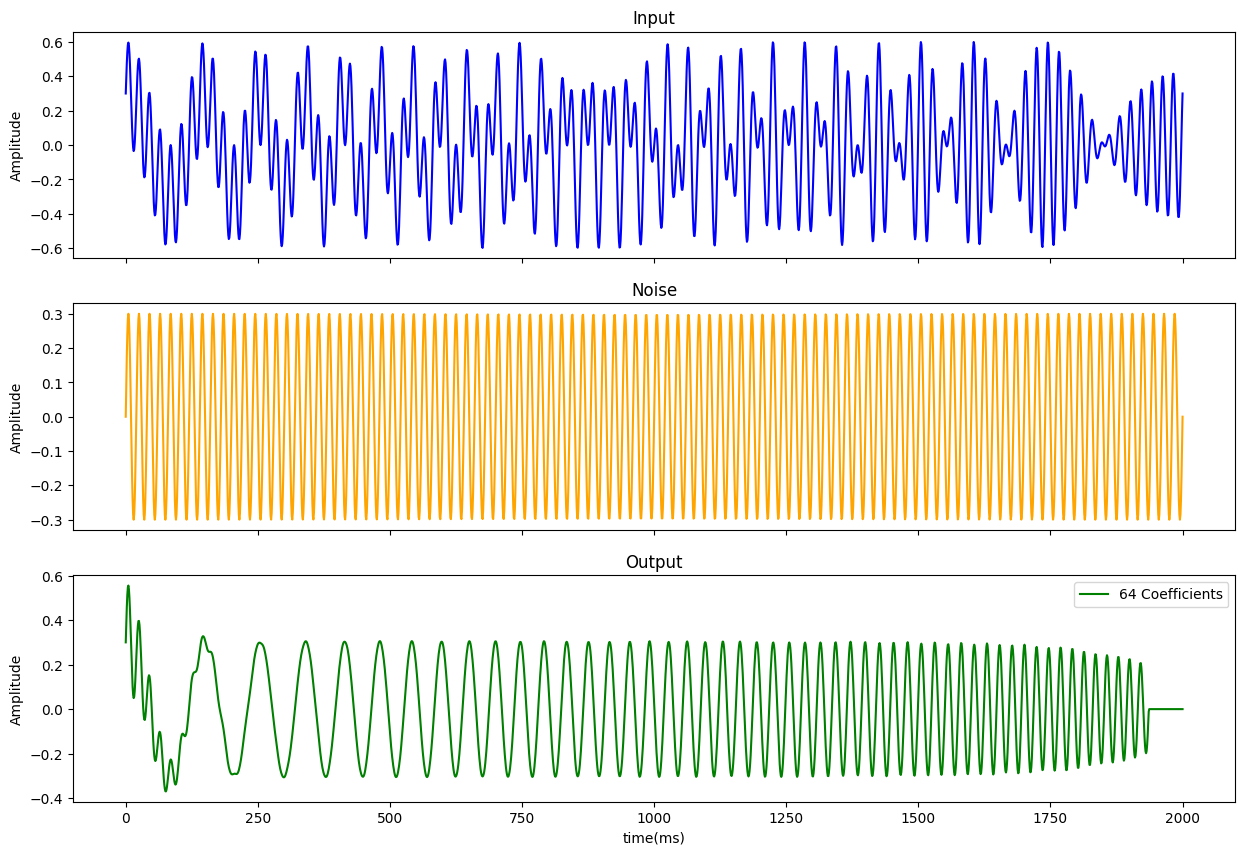
Task: Select the "64 Coefficients" legend label
Action: click(x=1170, y=594)
